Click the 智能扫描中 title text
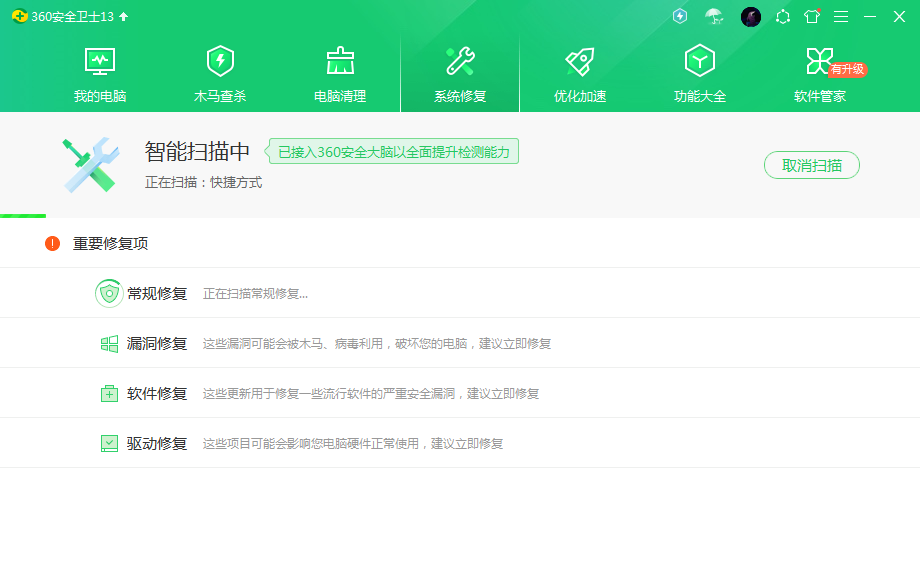 click(197, 151)
